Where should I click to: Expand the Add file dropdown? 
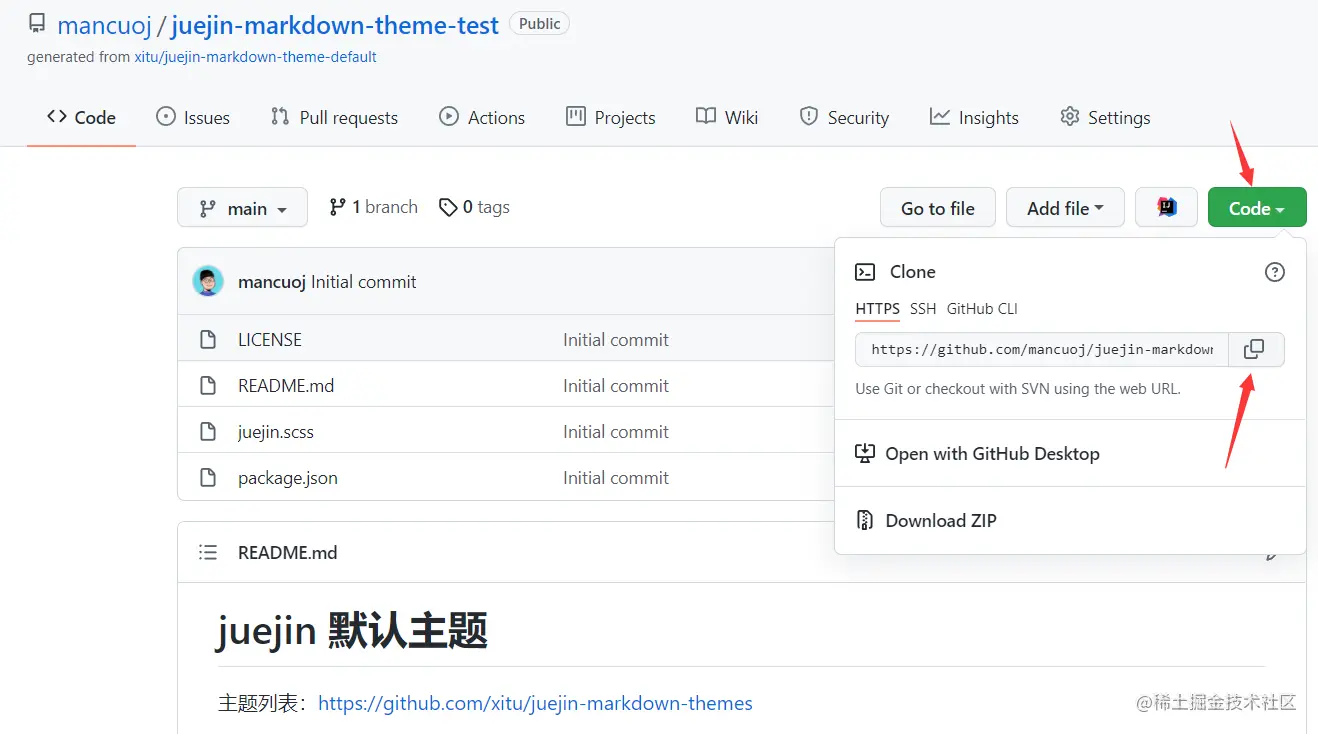[1065, 208]
